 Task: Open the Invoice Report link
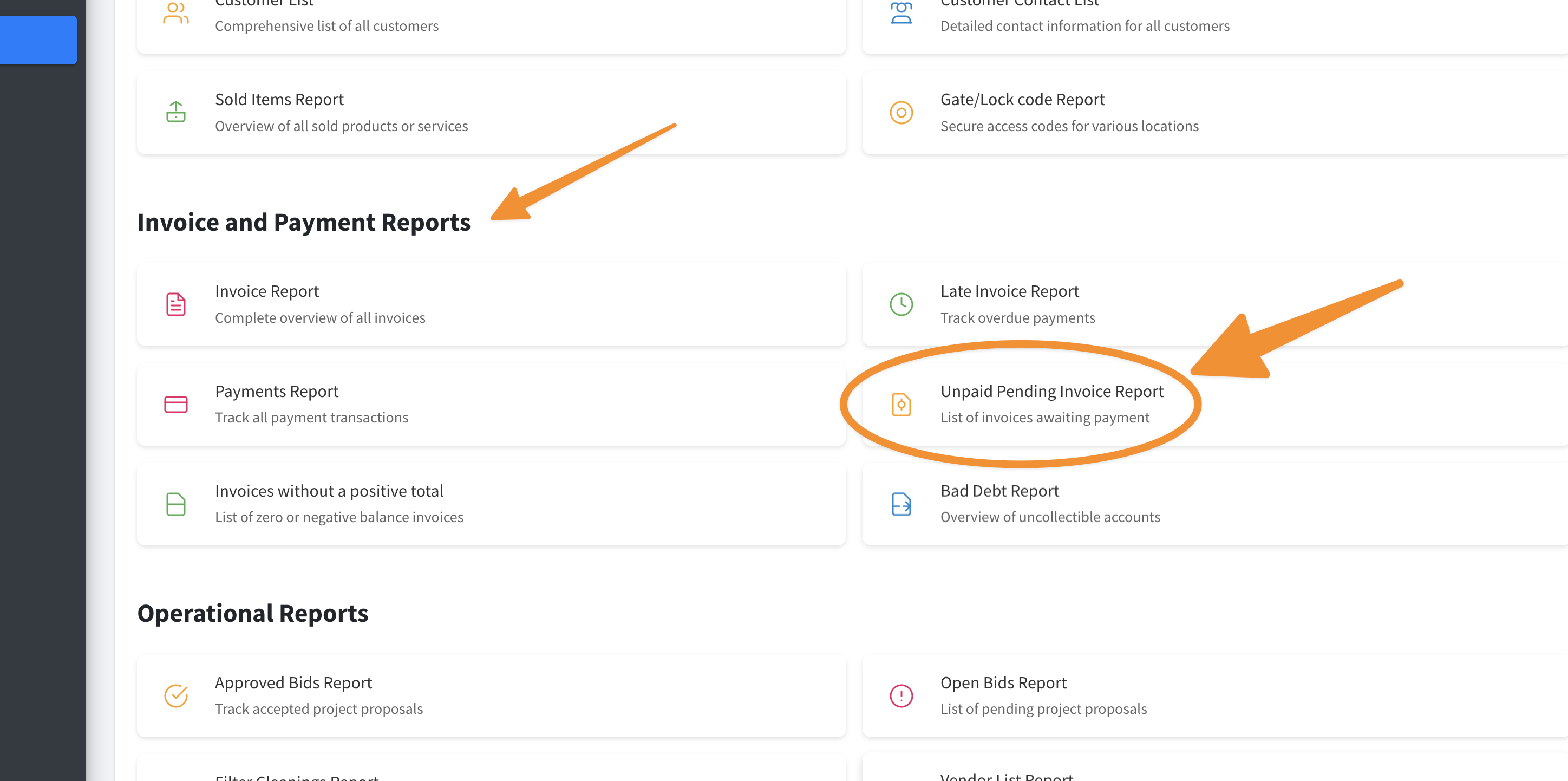(266, 291)
